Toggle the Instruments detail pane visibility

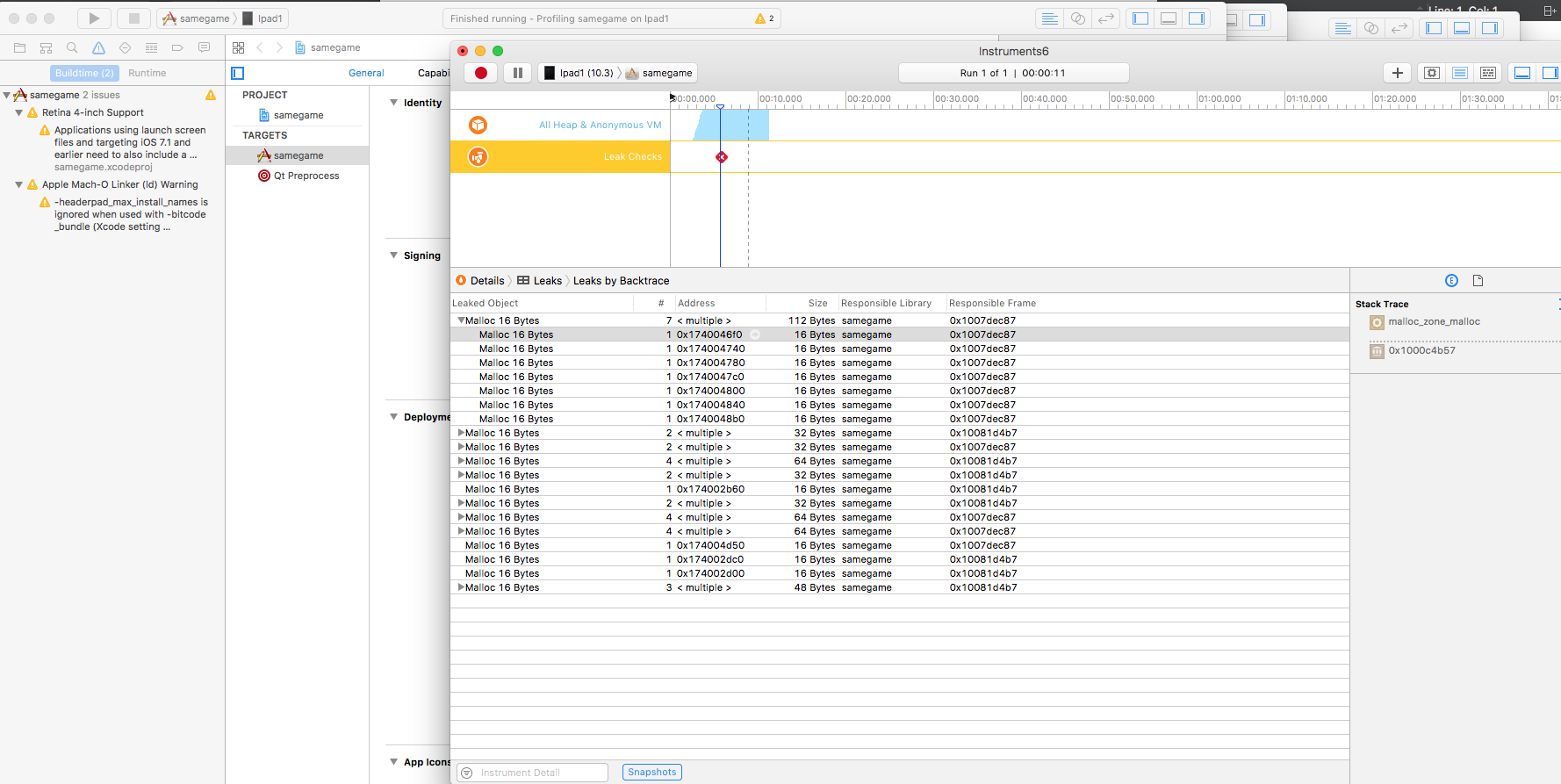point(1522,73)
